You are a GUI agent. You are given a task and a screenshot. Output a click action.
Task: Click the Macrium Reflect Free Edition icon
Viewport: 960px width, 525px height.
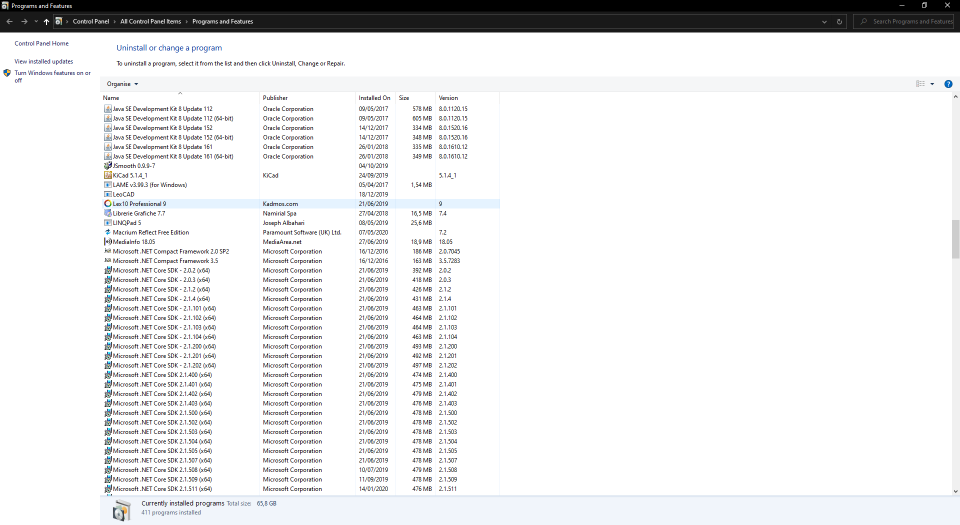tap(108, 232)
